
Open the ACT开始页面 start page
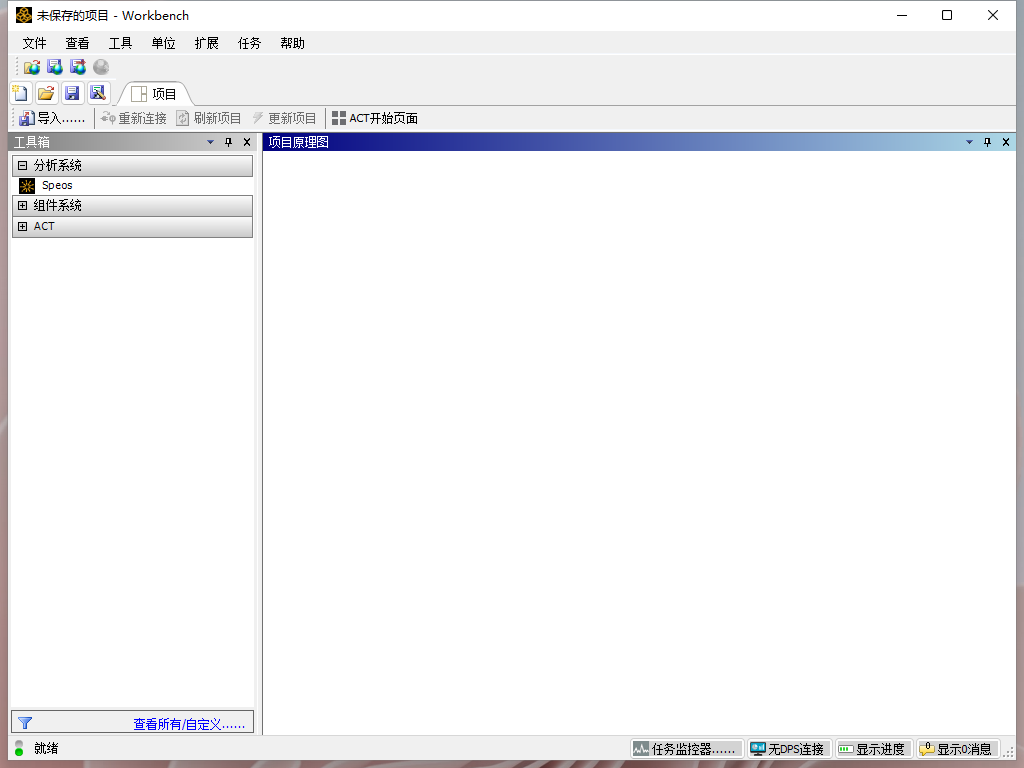[375, 118]
